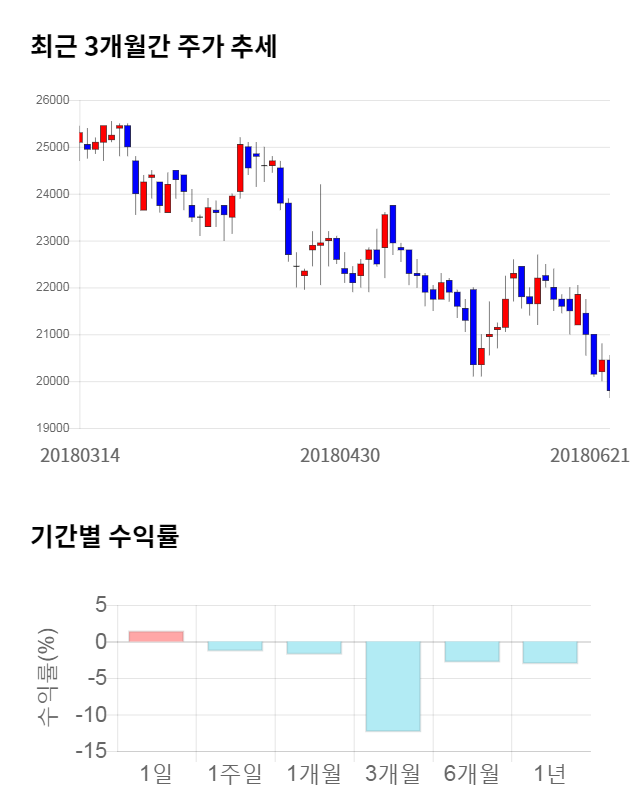Click the 20180314 date label
The height and width of the screenshot is (810, 640).
(x=80, y=455)
